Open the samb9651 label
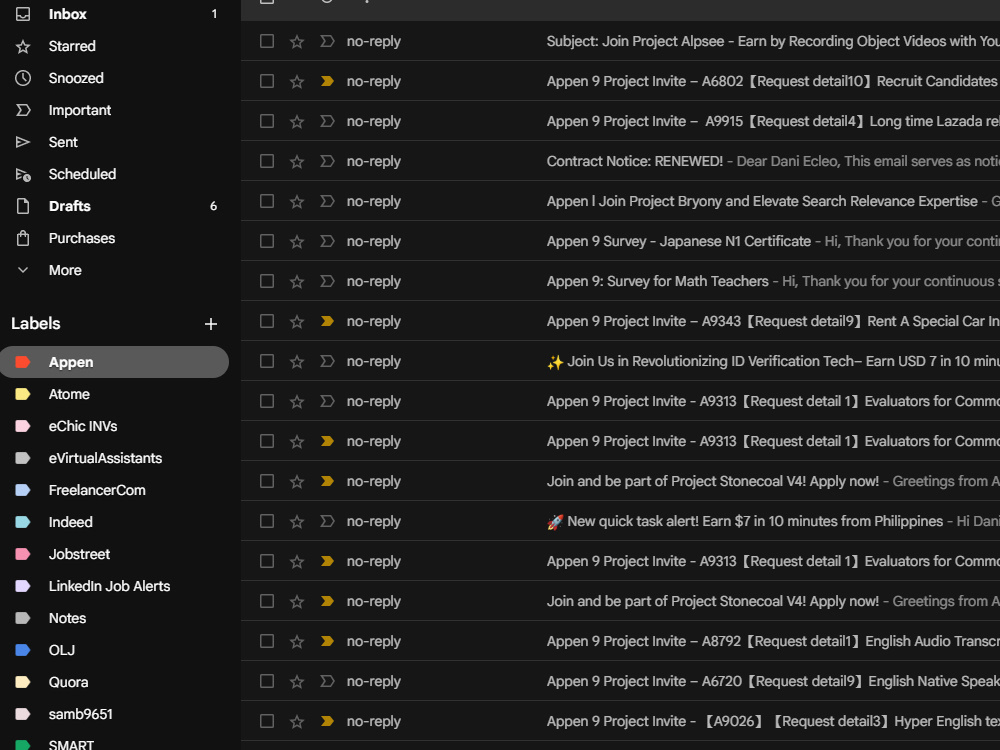This screenshot has width=1000, height=750. (x=114, y=714)
